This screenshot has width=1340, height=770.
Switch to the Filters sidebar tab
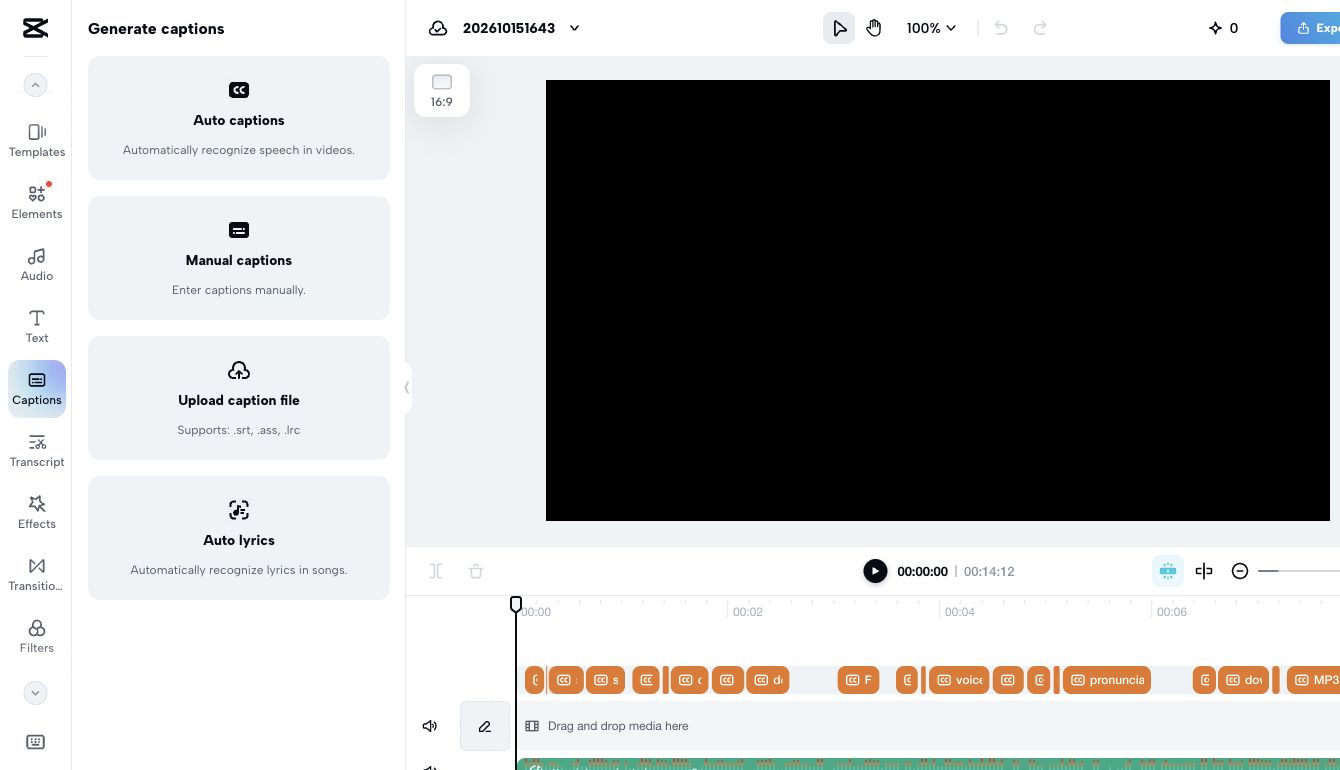point(37,636)
